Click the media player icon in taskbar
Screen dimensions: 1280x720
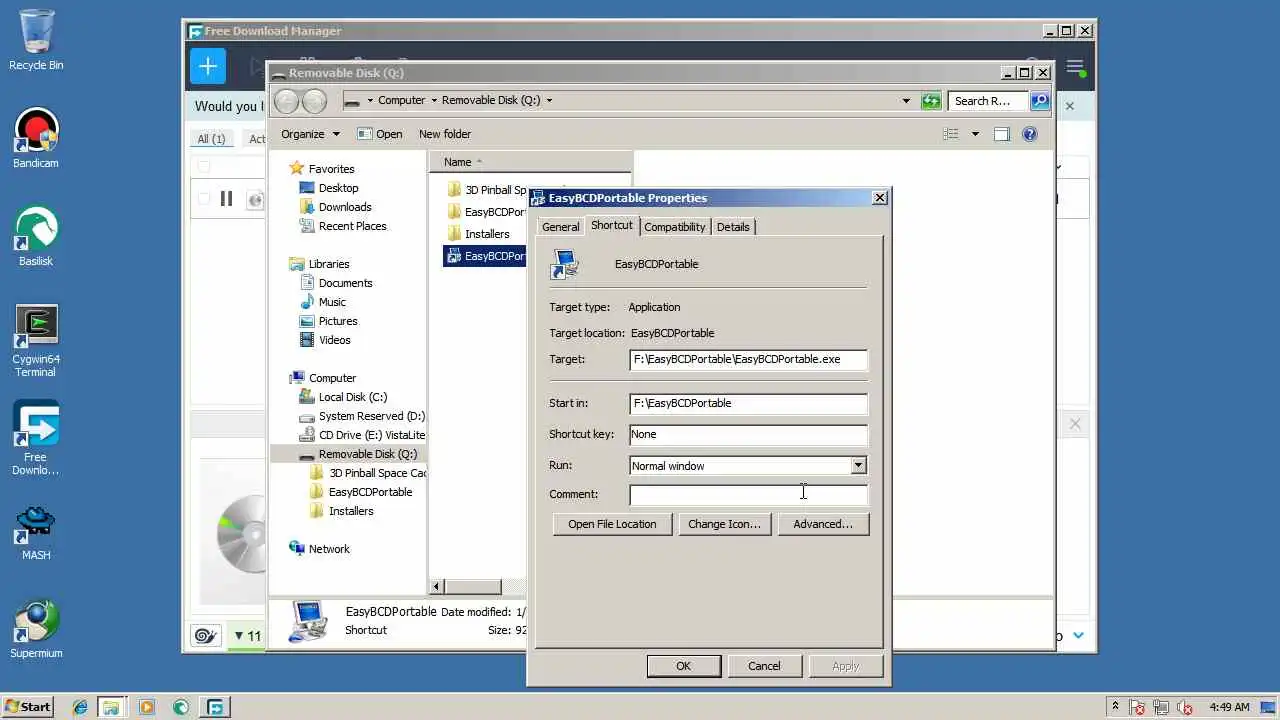tap(147, 707)
